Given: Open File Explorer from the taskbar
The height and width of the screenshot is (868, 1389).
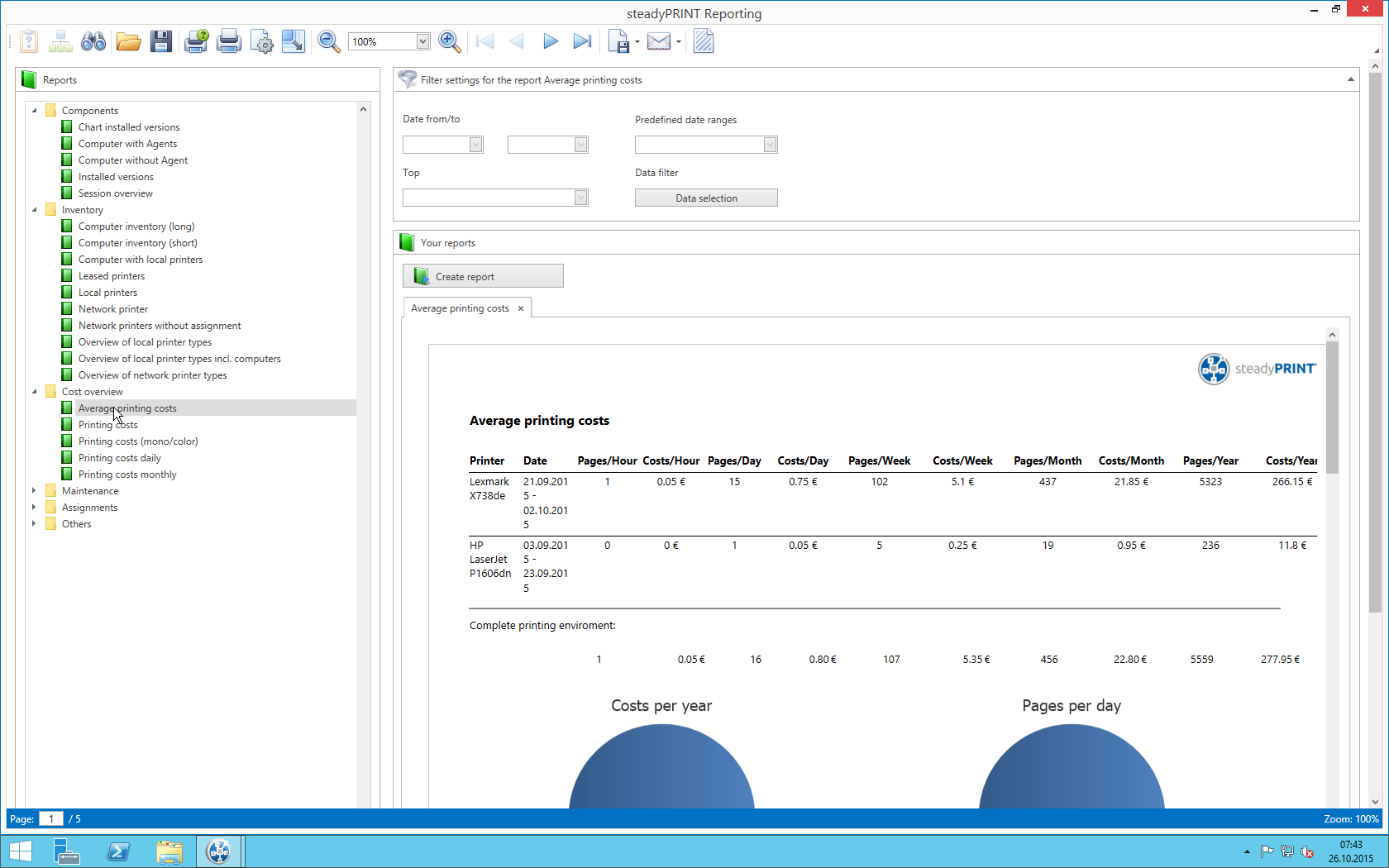Looking at the screenshot, I should pos(169,851).
